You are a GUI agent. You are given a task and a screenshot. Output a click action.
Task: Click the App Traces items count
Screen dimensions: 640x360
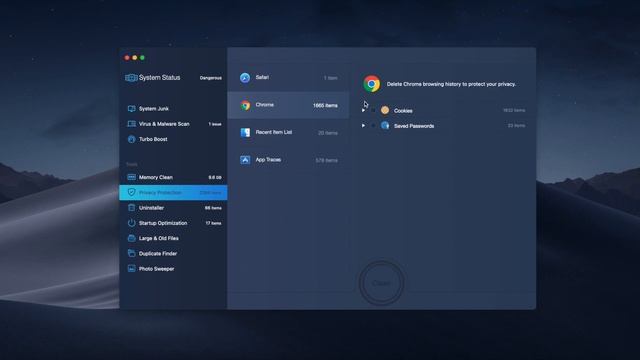tap(327, 160)
